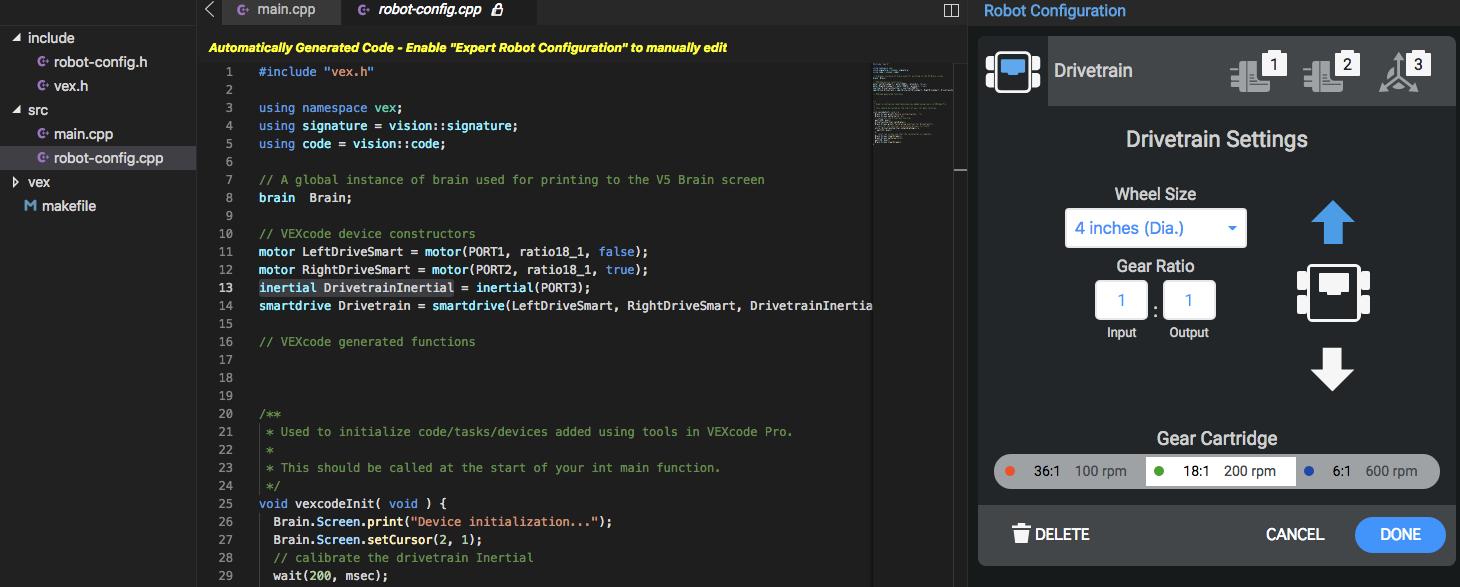1460x587 pixels.
Task: Open the makefile in the file tree
Action: 68,206
